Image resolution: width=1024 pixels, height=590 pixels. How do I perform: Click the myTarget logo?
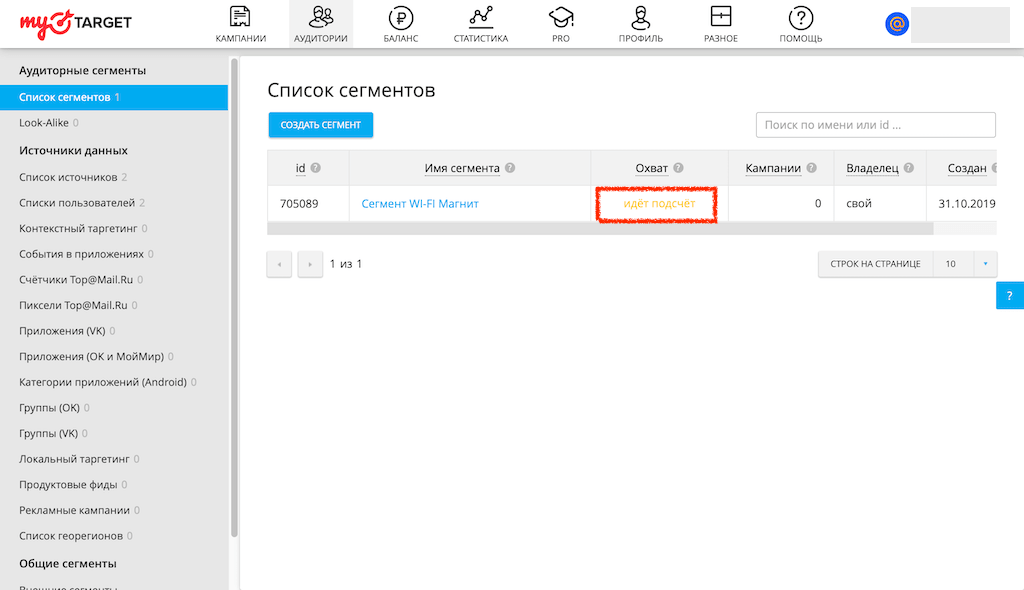[76, 22]
